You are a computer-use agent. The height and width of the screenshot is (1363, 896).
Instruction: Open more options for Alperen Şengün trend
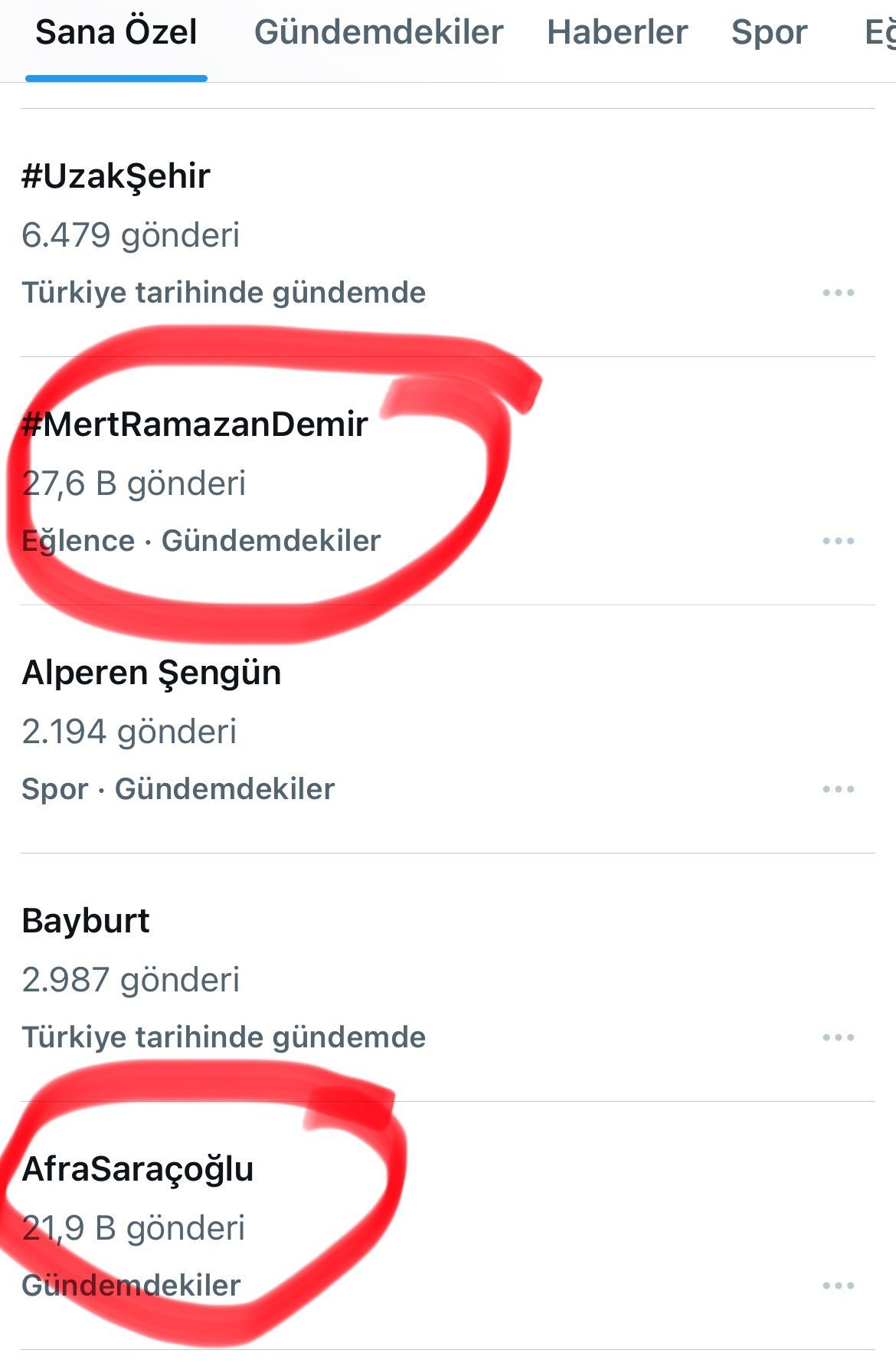coord(838,789)
